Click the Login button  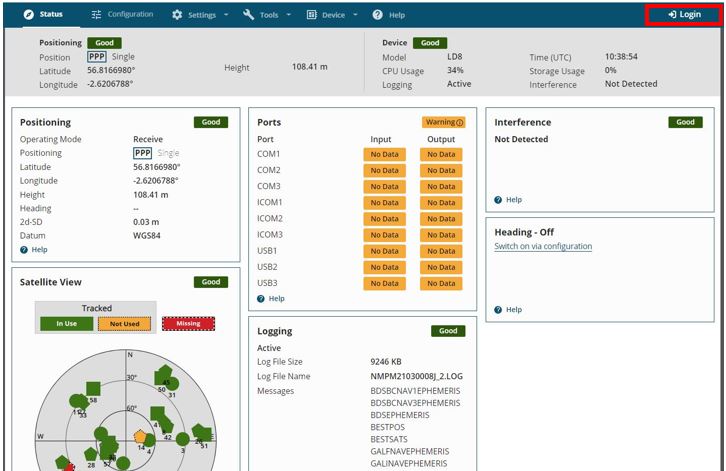pyautogui.click(x=685, y=15)
